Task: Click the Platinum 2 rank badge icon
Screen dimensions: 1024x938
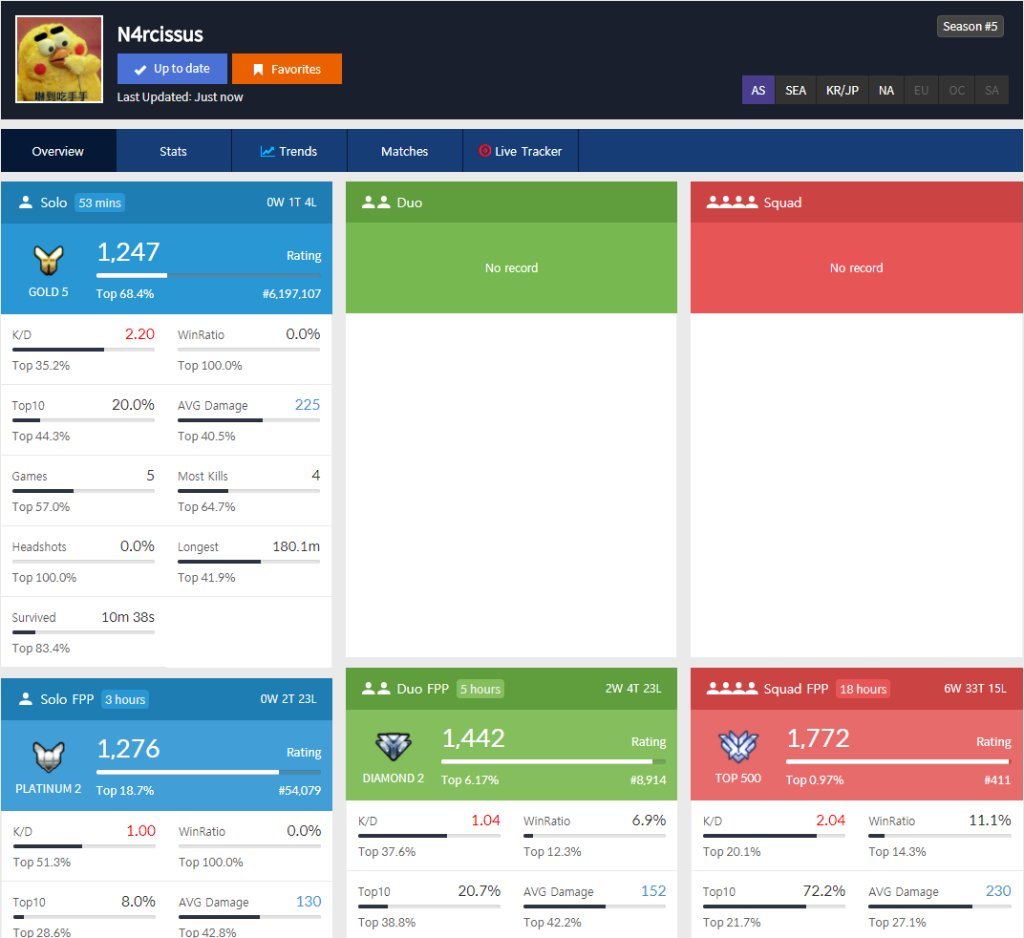Action: [x=48, y=757]
